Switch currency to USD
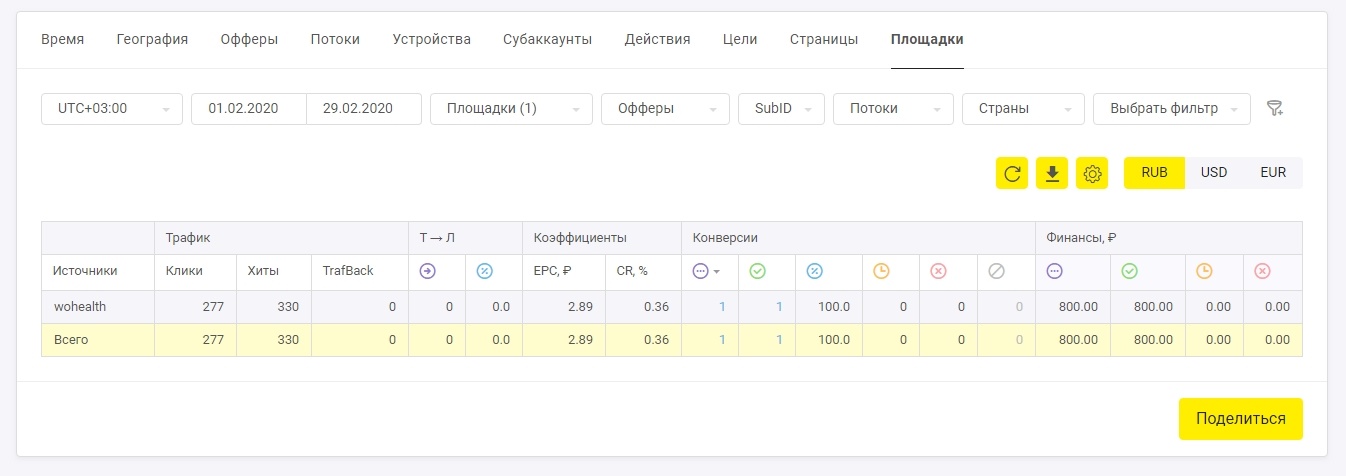The width and height of the screenshot is (1346, 476). (1214, 173)
